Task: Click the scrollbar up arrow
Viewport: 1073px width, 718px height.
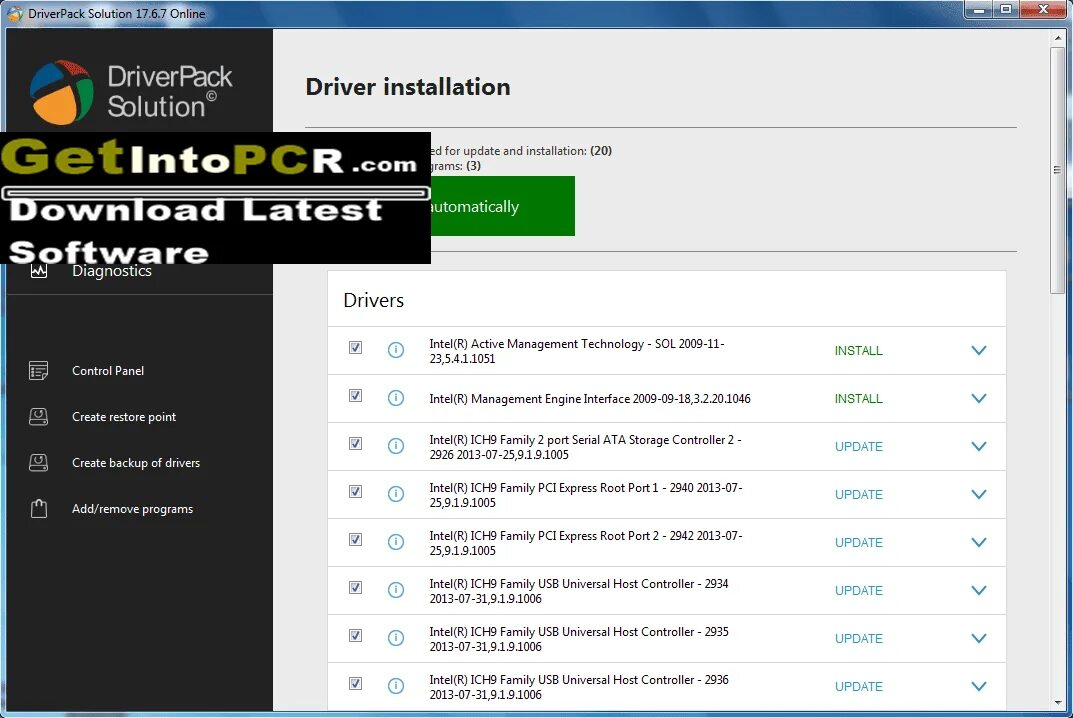Action: coord(1057,38)
